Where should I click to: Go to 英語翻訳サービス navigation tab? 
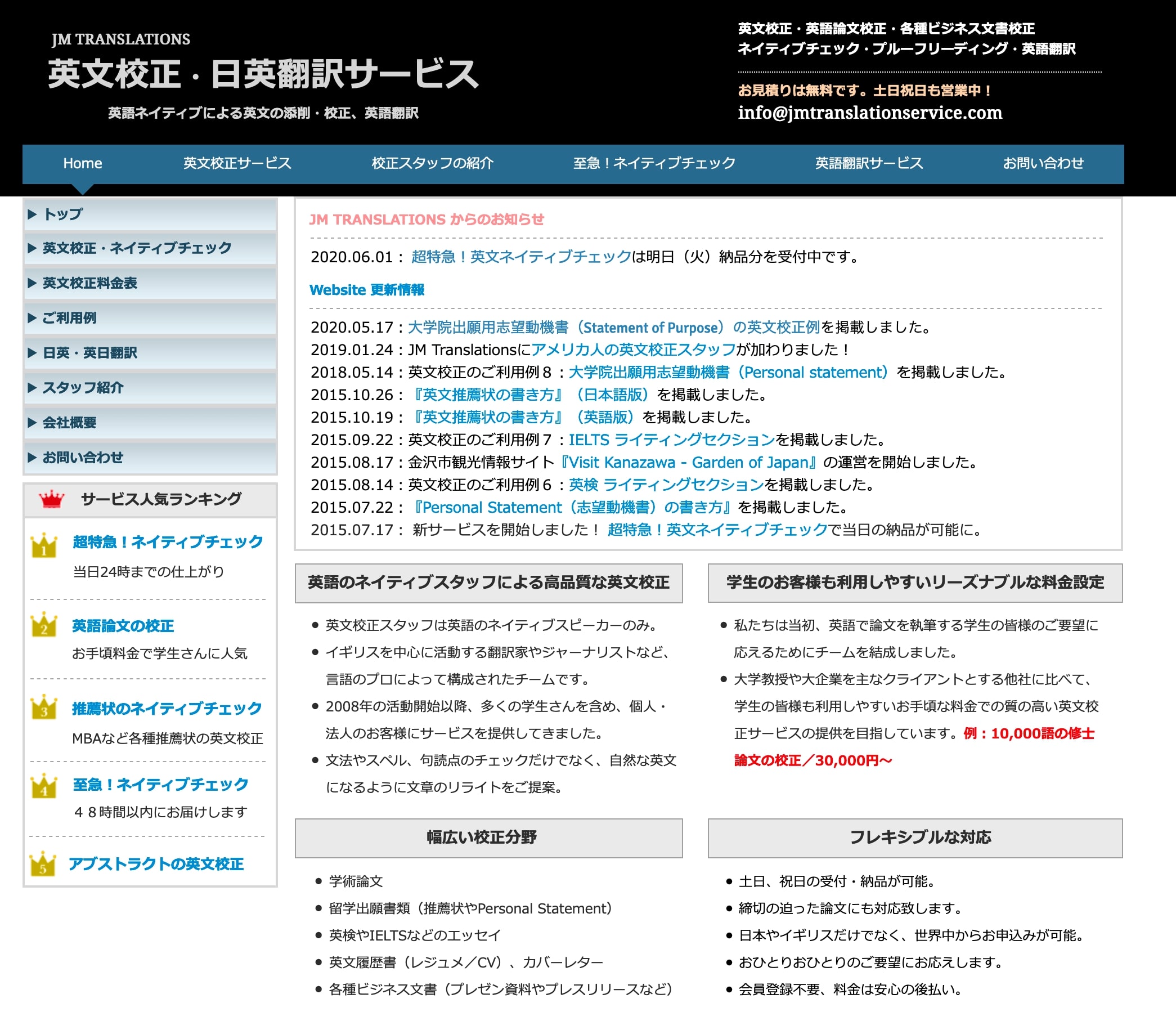(x=868, y=164)
